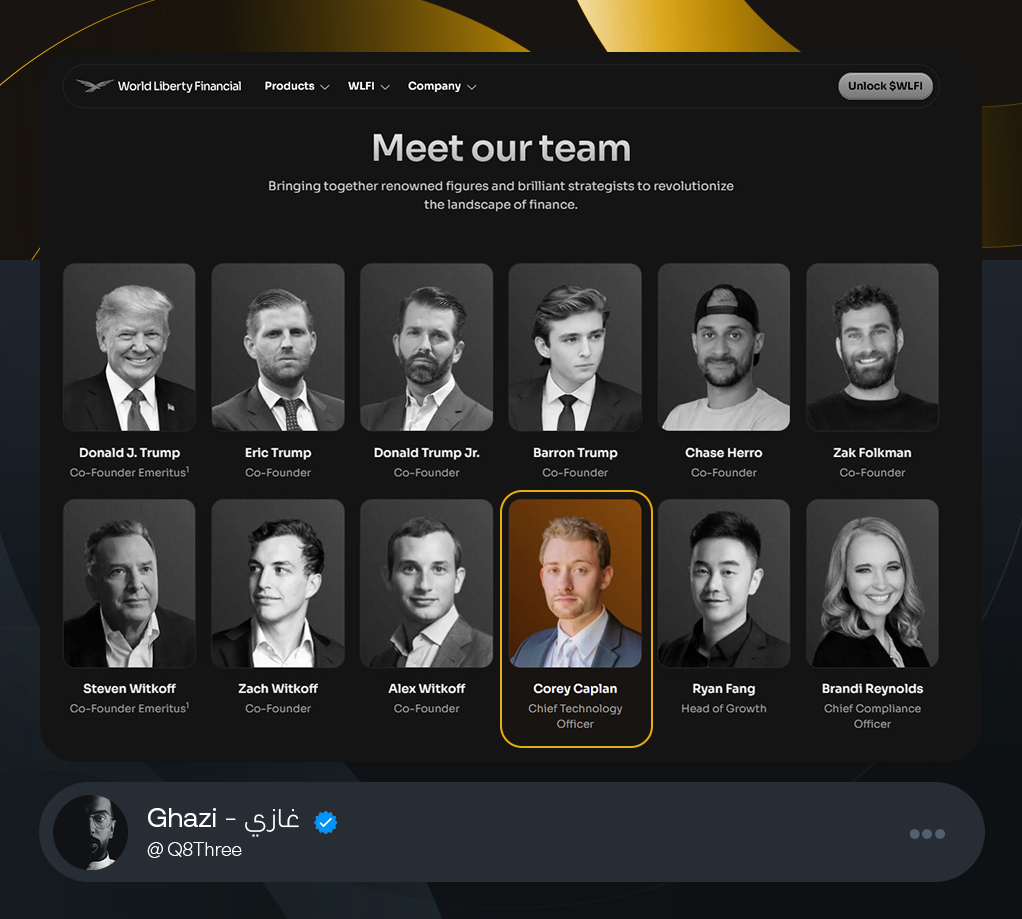Expand the WLFI dropdown chevron
The width and height of the screenshot is (1022, 919).
click(385, 87)
